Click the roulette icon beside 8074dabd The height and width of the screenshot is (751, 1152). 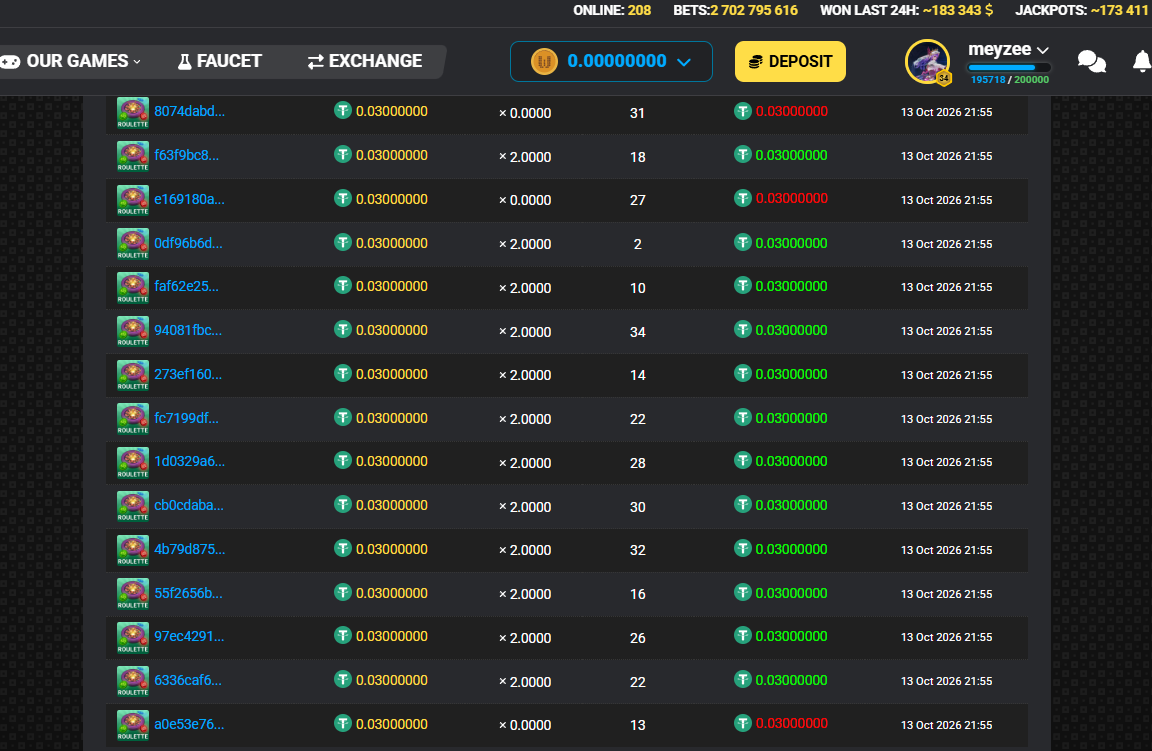point(133,112)
